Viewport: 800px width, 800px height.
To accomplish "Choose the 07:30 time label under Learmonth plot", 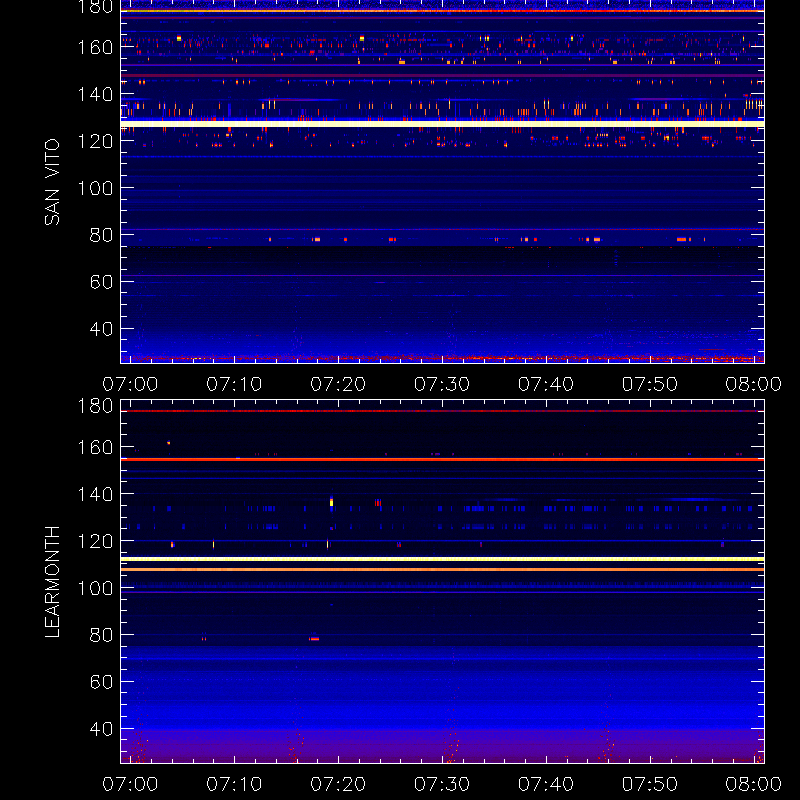I will (442, 784).
